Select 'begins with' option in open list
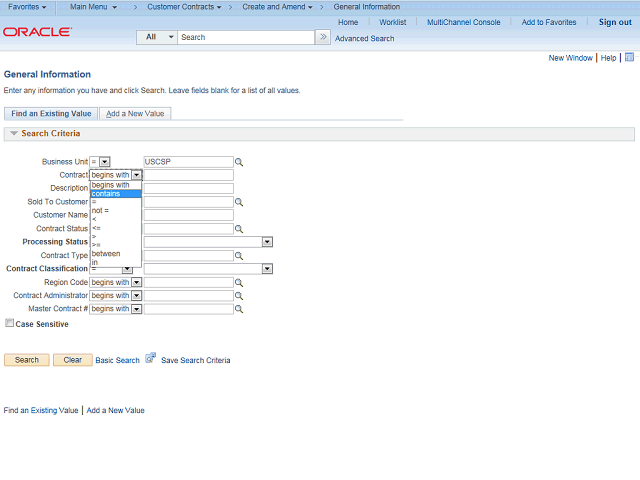The image size is (640, 480). point(116,185)
